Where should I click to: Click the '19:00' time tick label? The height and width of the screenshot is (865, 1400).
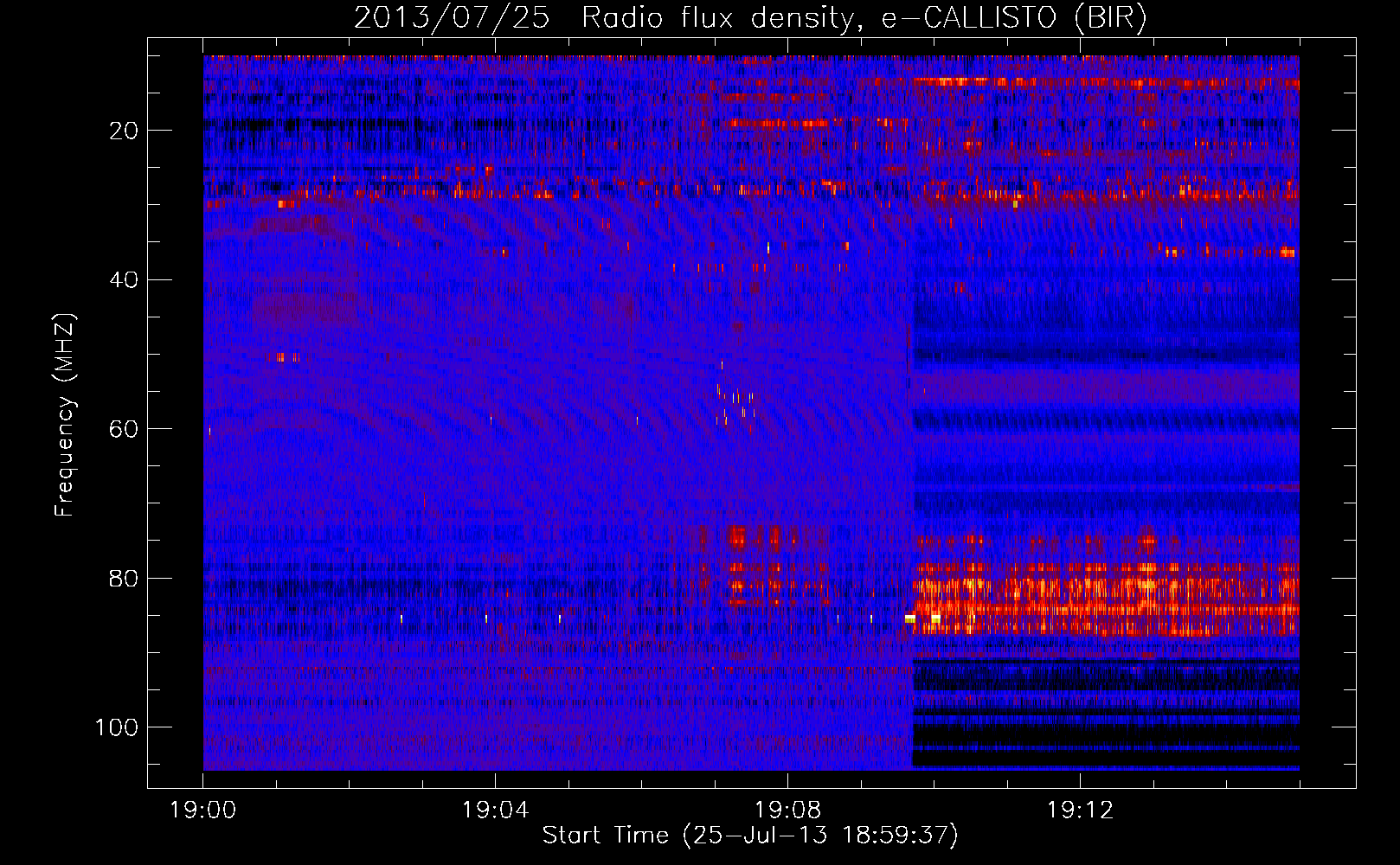point(202,811)
